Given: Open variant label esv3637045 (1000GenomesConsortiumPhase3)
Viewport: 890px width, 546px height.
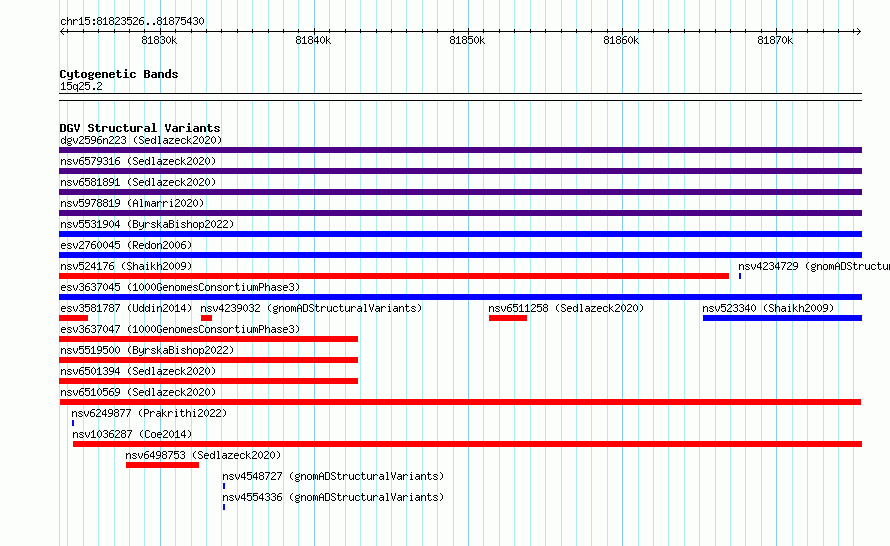Looking at the screenshot, I should pos(180,287).
